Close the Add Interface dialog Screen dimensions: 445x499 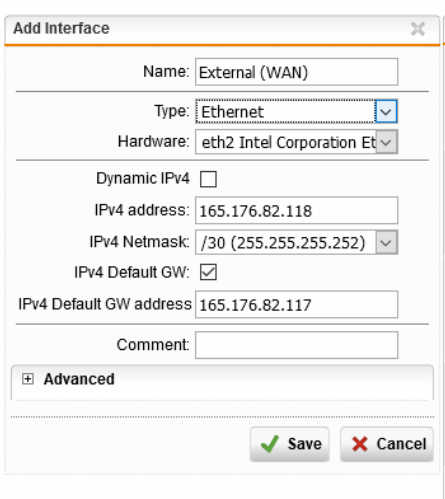click(x=418, y=29)
